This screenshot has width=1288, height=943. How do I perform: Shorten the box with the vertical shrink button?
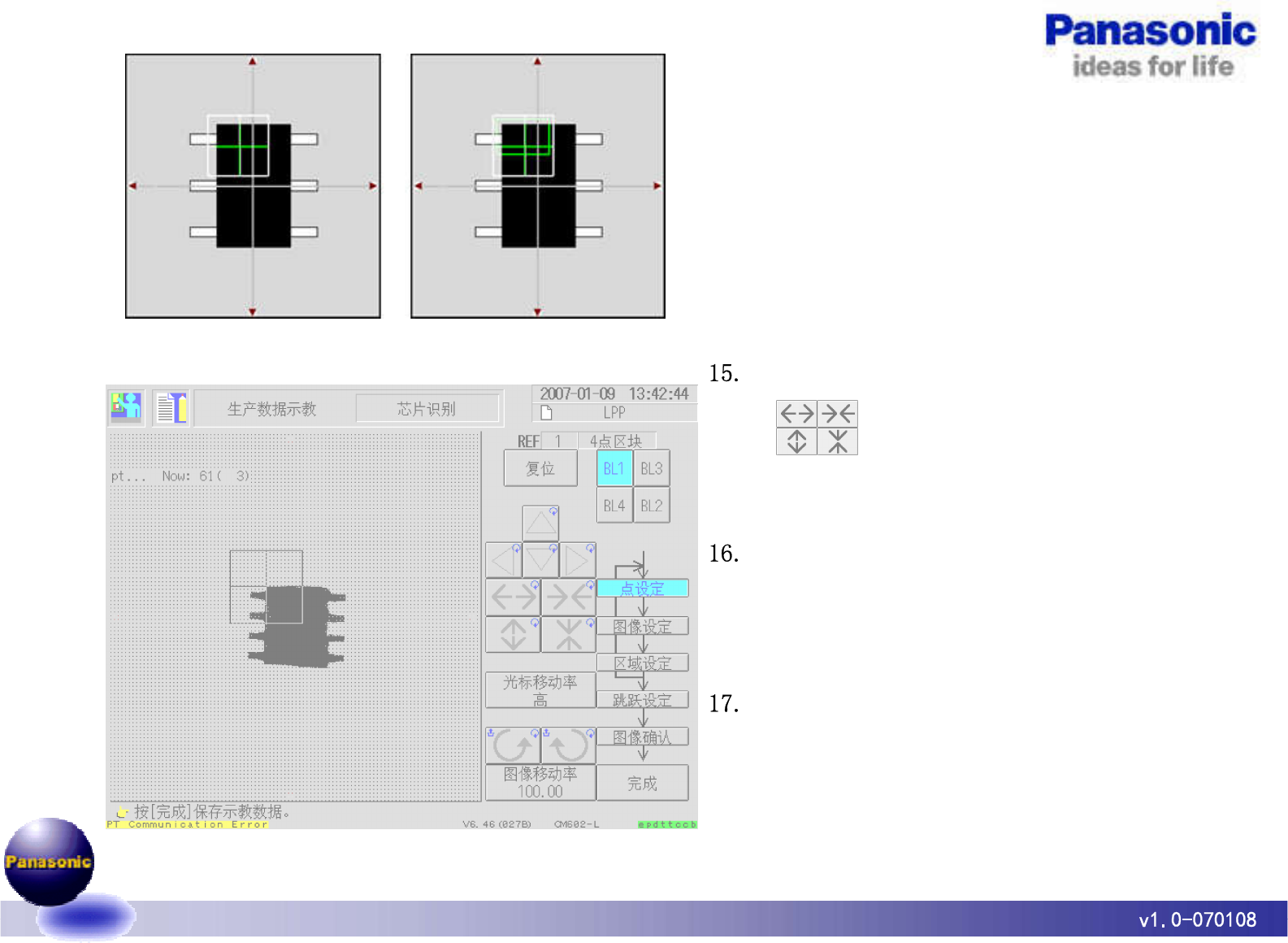(x=569, y=634)
